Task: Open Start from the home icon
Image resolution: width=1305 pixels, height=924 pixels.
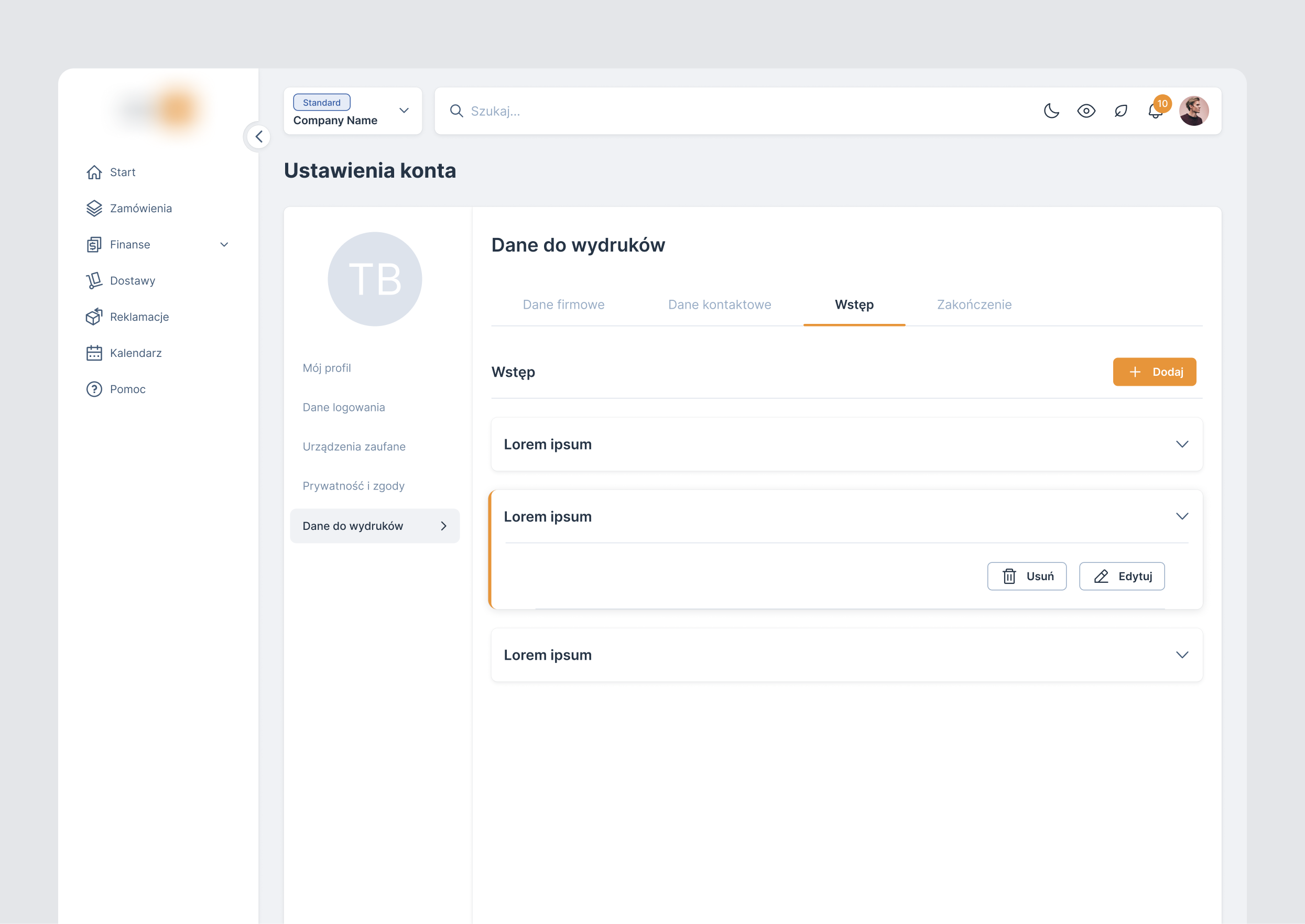Action: coord(94,172)
